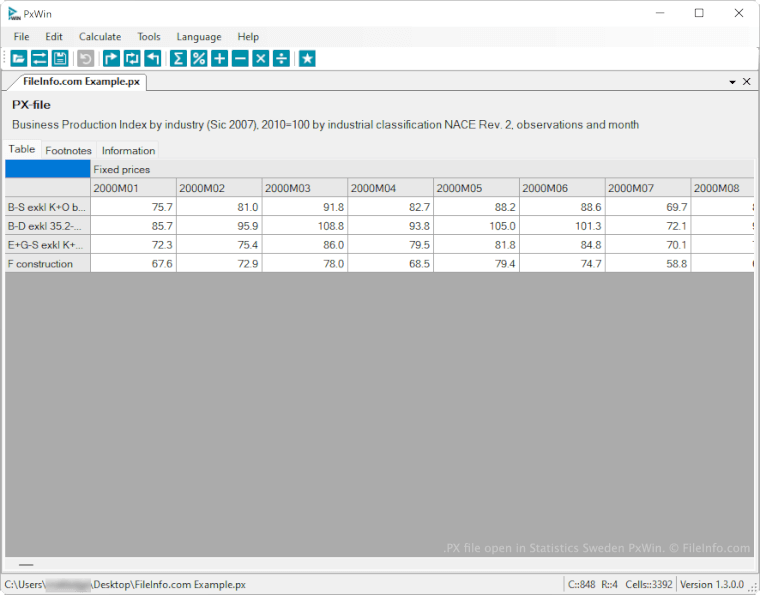Image resolution: width=760 pixels, height=595 pixels.
Task: Click the swap arrows toolbar icon
Action: click(39, 59)
